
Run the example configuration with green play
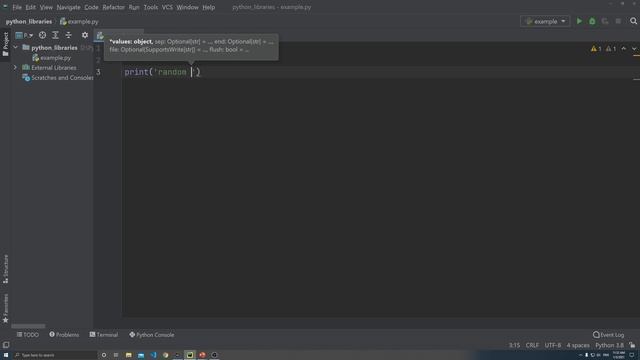(579, 21)
